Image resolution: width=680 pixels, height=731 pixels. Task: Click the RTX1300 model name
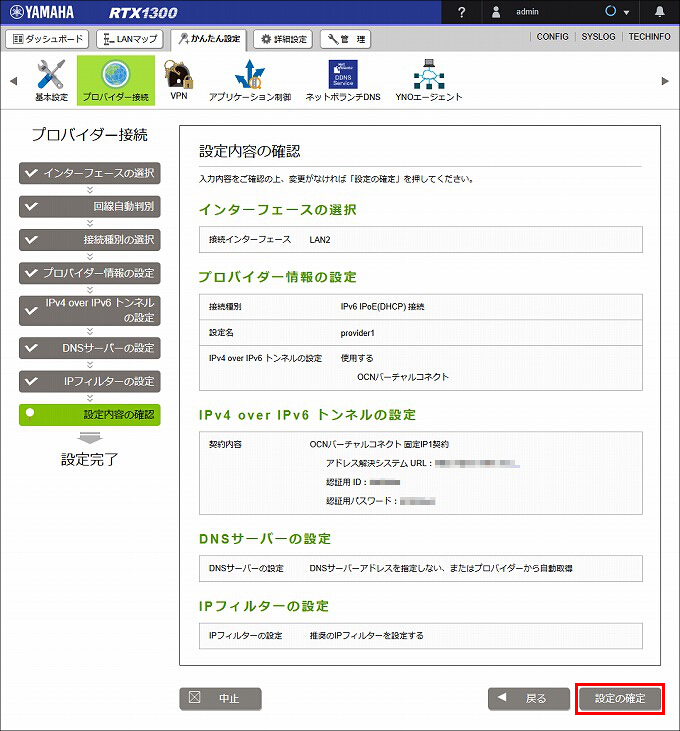[143, 13]
